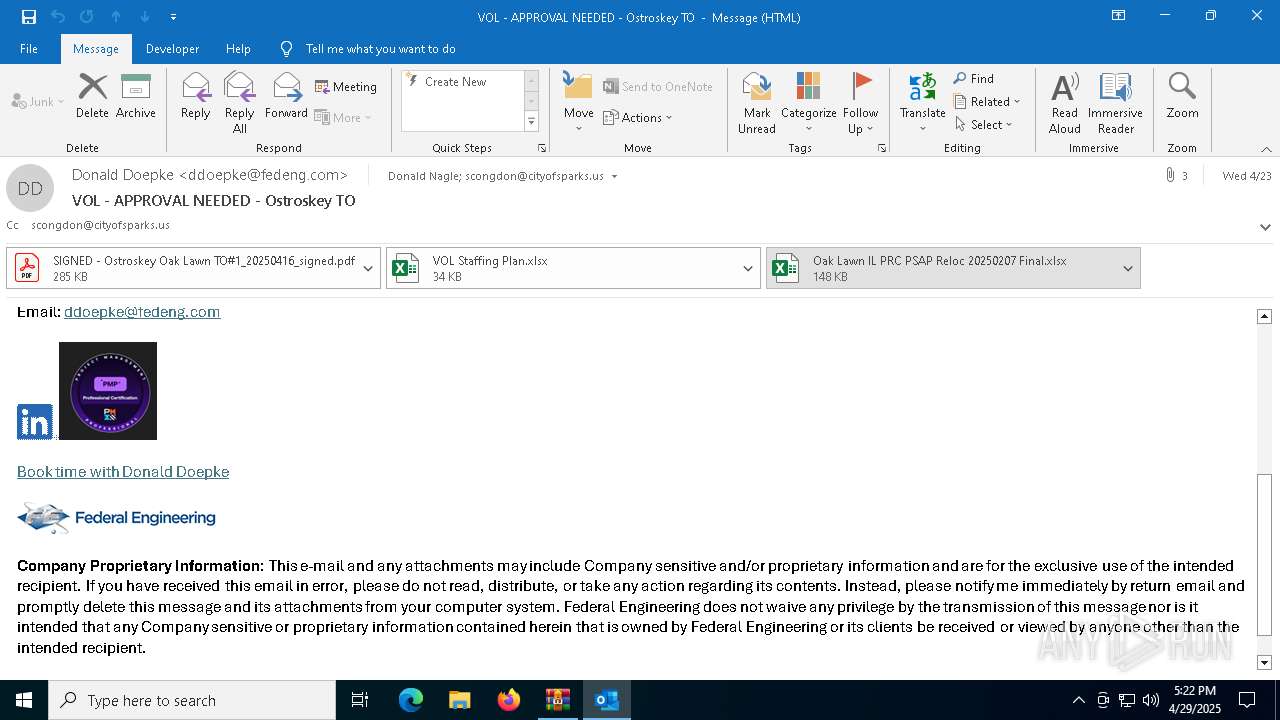Viewport: 1280px width, 720px height.
Task: Click the sender avatar DD
Action: [30, 188]
